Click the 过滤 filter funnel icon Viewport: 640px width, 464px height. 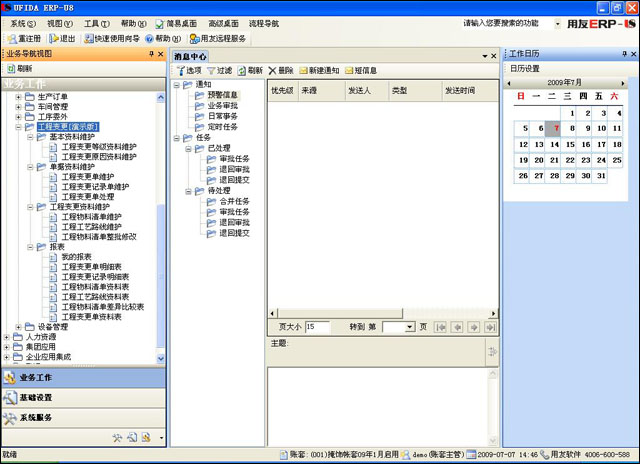point(211,71)
